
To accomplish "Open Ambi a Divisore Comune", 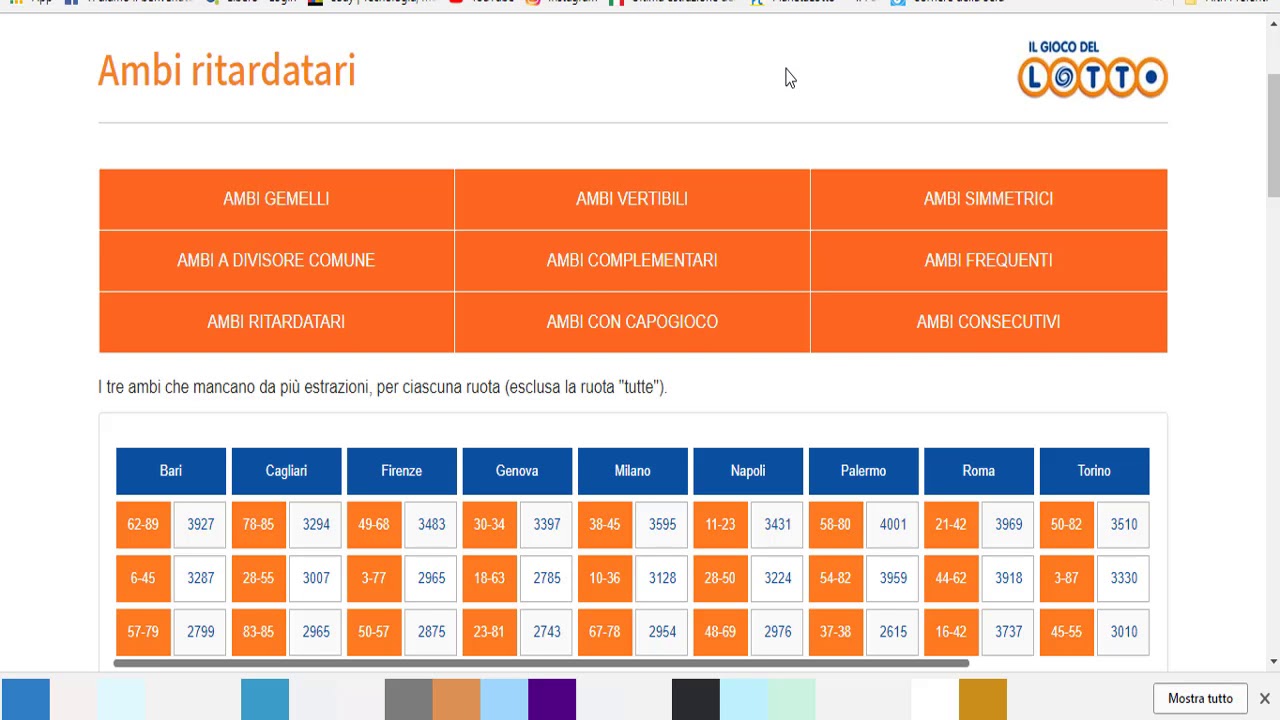I will (x=276, y=260).
